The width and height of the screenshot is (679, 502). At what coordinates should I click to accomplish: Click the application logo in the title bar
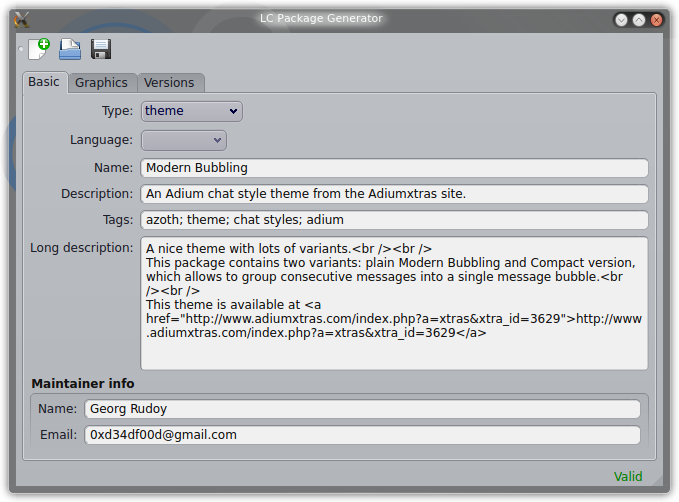(22, 19)
